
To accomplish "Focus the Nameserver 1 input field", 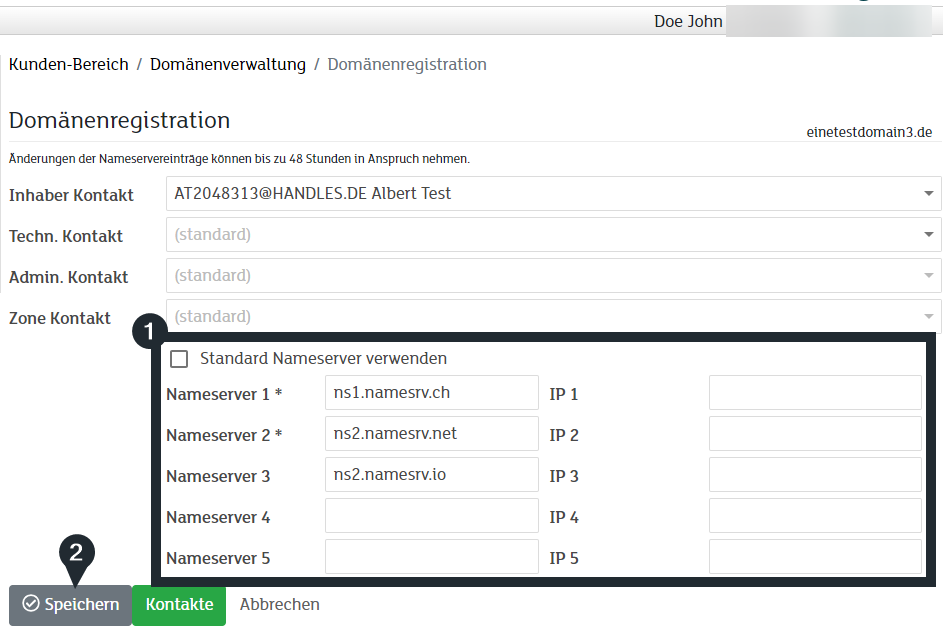I will tap(431, 393).
